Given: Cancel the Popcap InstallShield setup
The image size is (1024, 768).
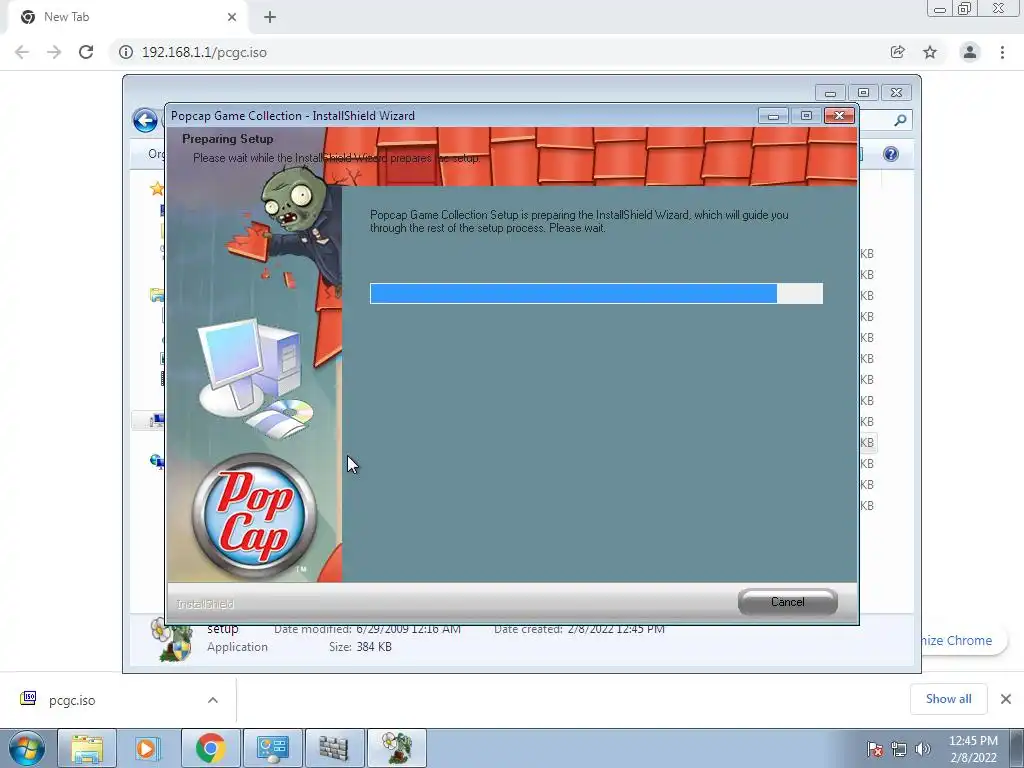Looking at the screenshot, I should click(788, 602).
